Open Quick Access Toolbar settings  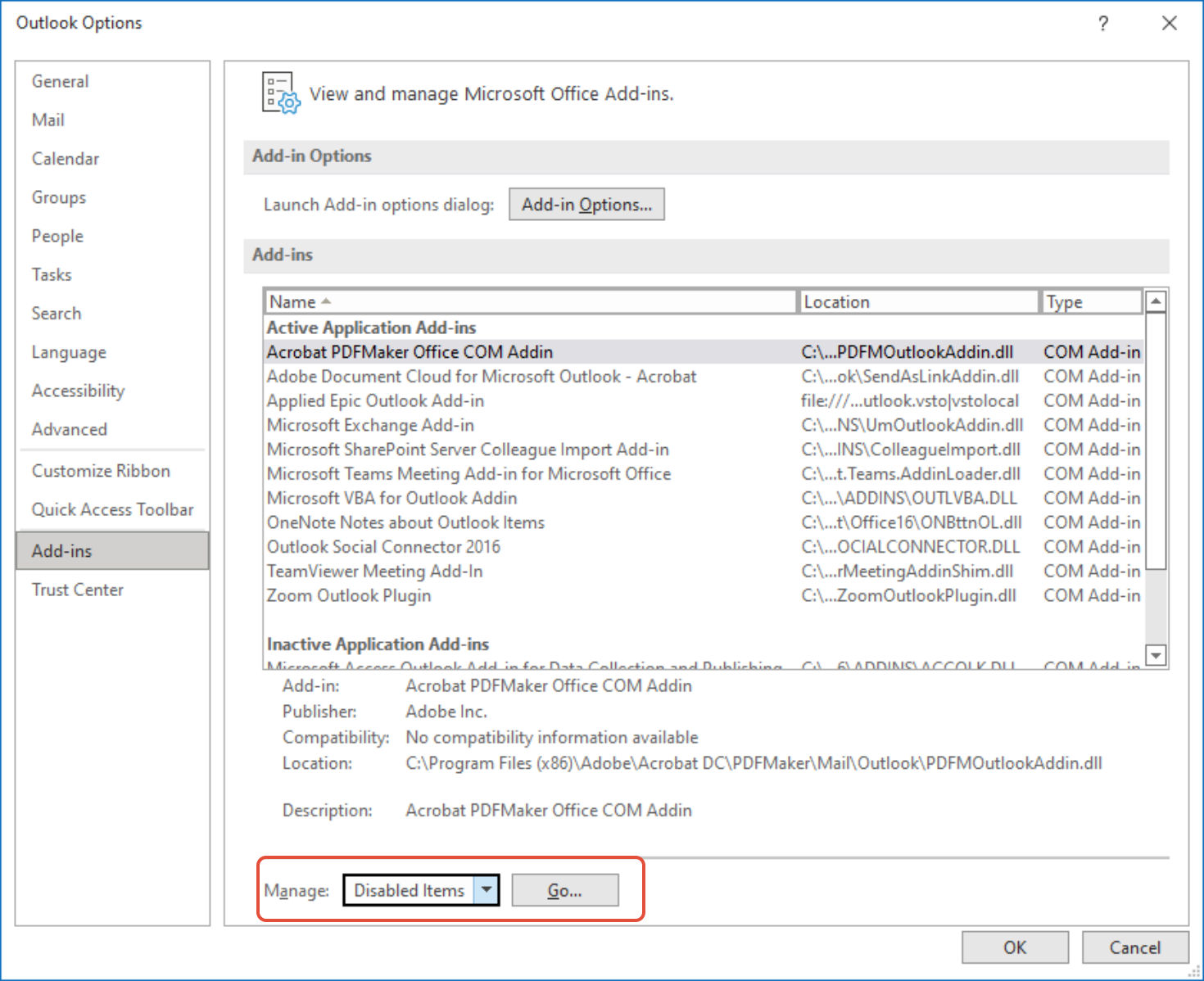(x=112, y=509)
